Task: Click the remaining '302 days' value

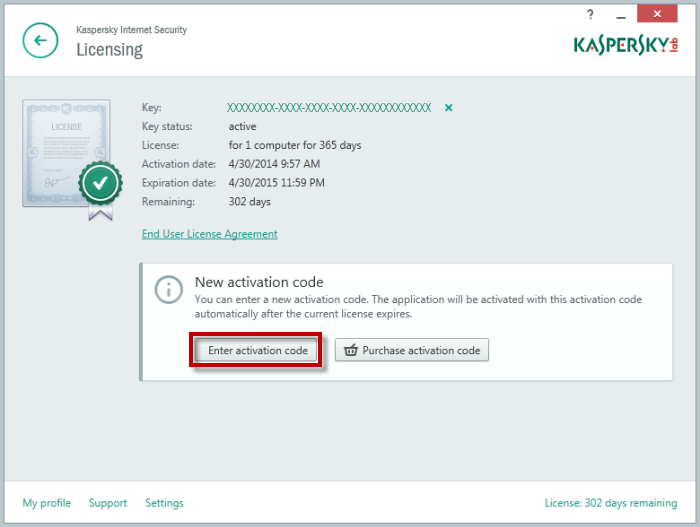Action: 250,201
